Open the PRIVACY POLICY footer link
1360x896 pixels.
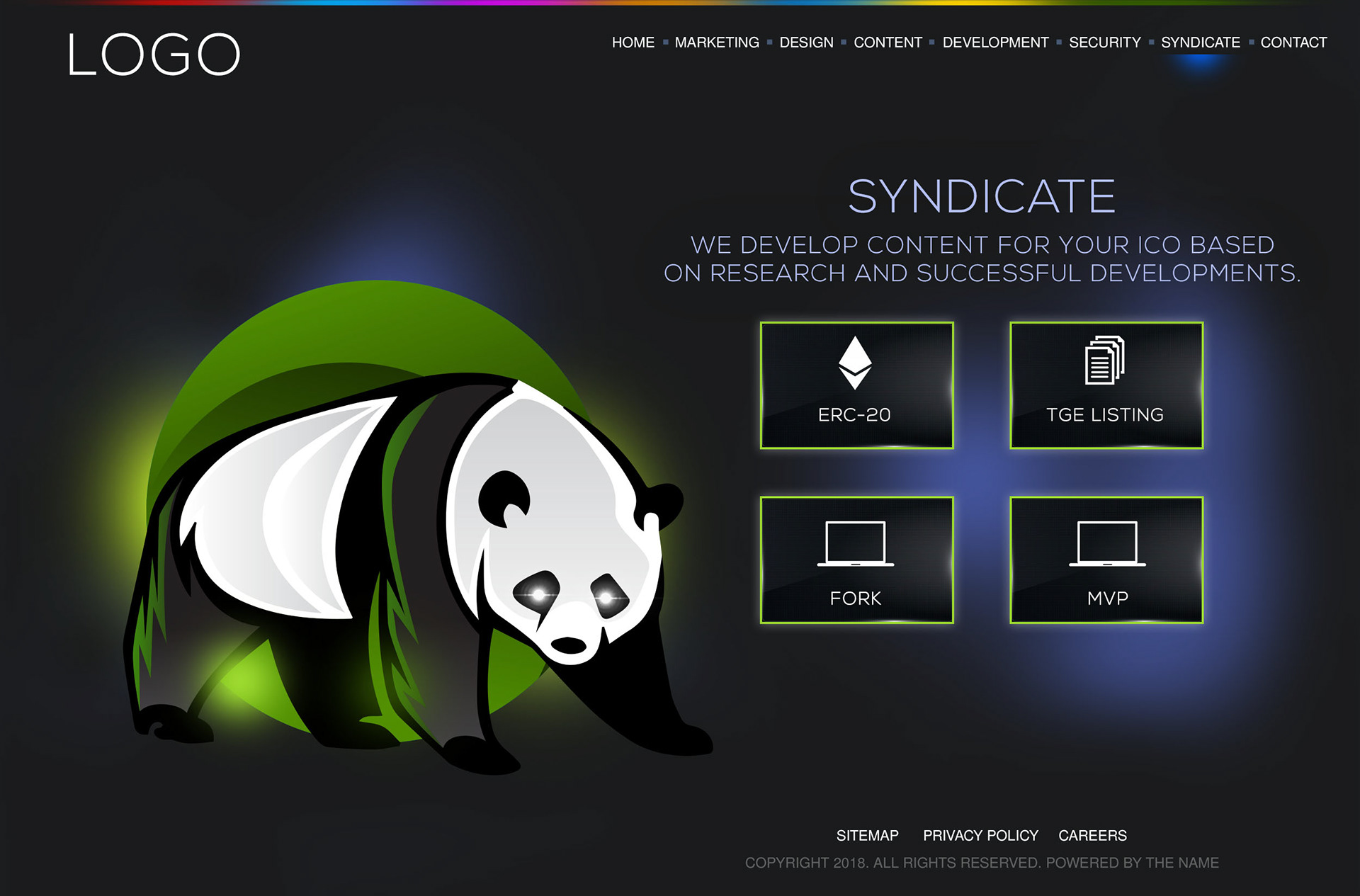[980, 836]
